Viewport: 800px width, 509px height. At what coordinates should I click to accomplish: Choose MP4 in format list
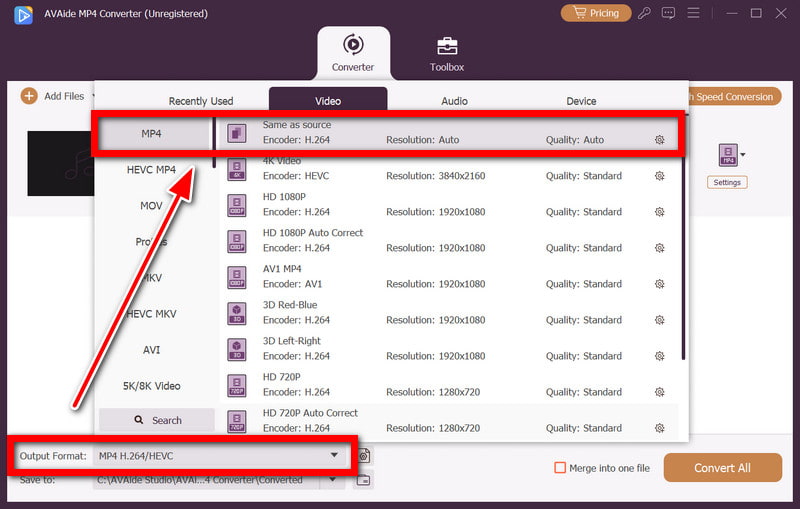coord(152,134)
